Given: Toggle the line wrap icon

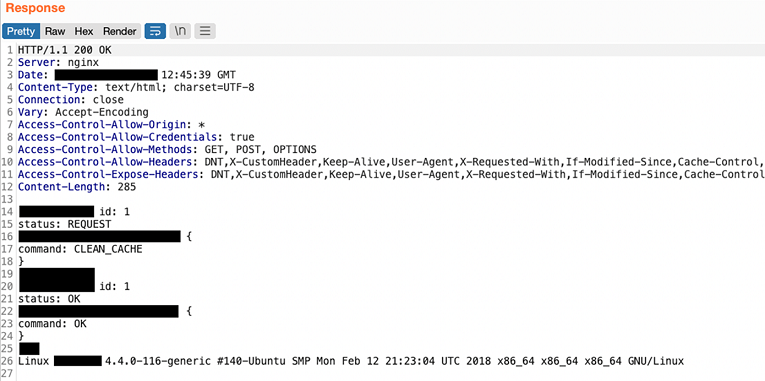Looking at the screenshot, I should point(156,31).
